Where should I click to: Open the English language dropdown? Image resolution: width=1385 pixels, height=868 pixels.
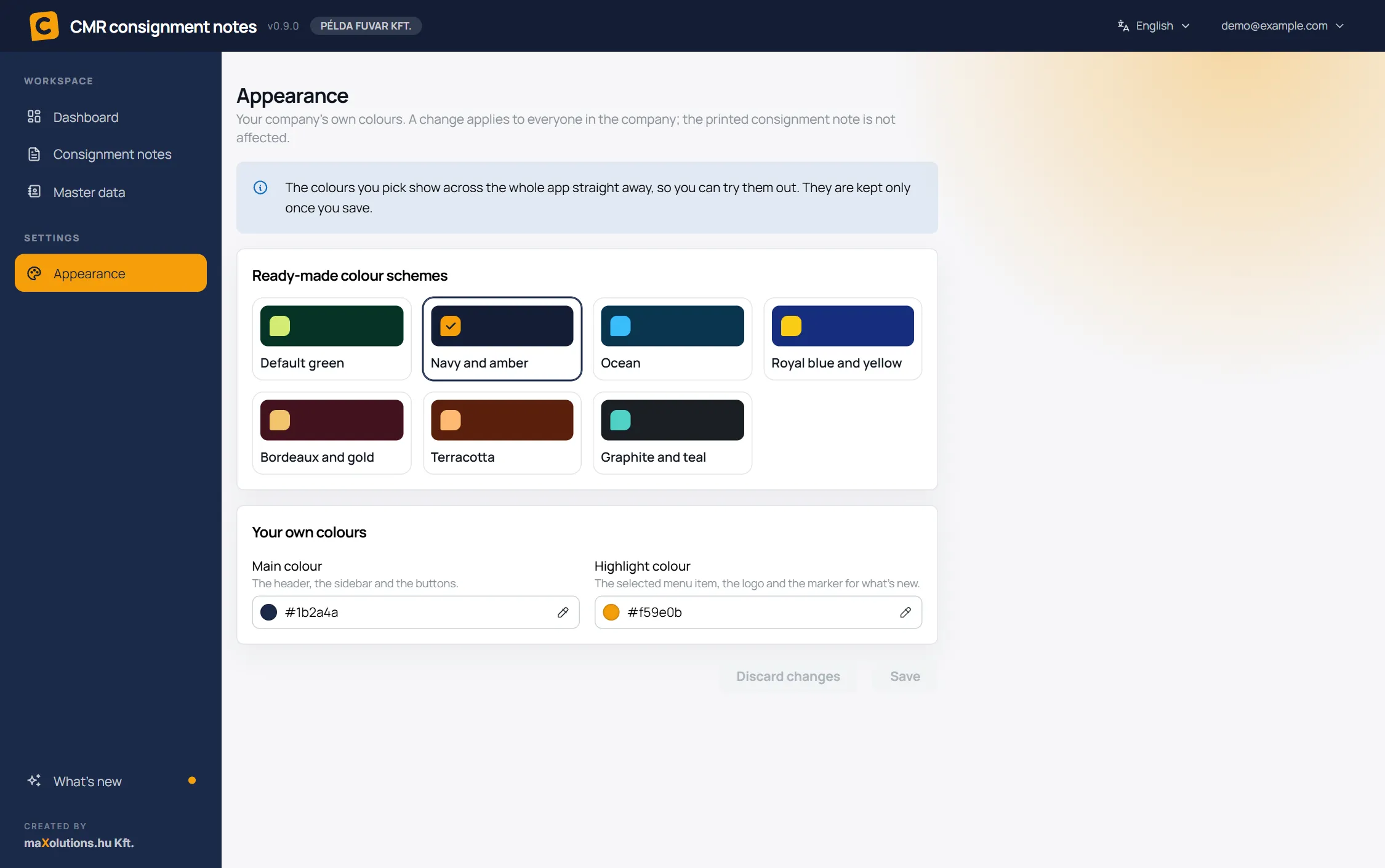point(1154,26)
